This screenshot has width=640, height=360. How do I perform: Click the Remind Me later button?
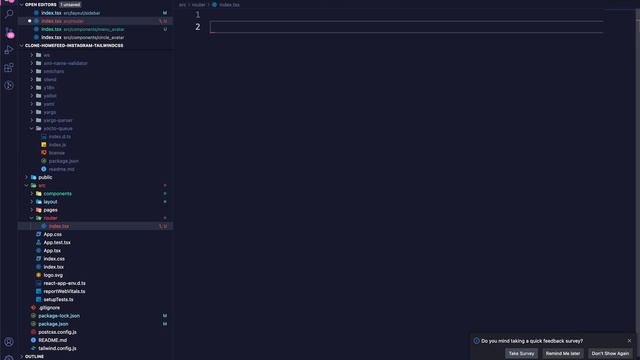coord(563,353)
